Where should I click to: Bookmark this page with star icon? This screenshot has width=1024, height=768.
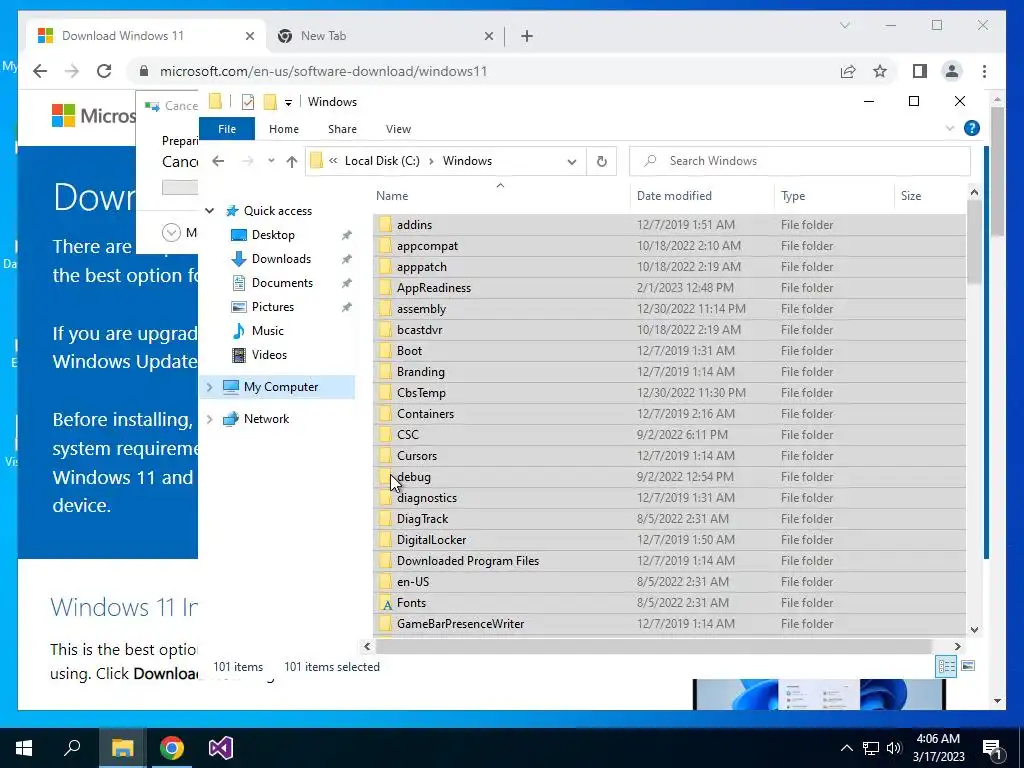point(880,71)
